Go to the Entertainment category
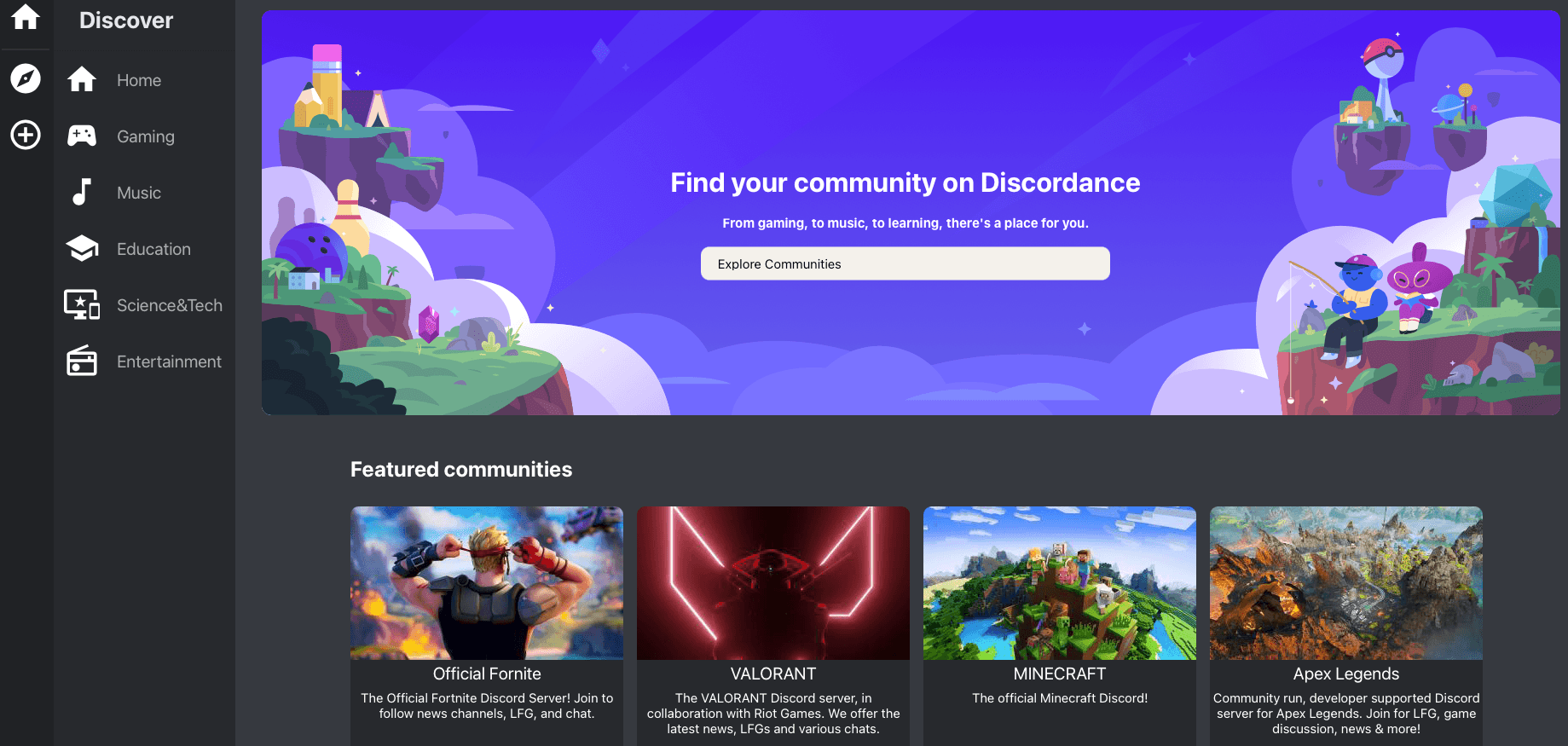This screenshot has height=746, width=1568. (169, 361)
